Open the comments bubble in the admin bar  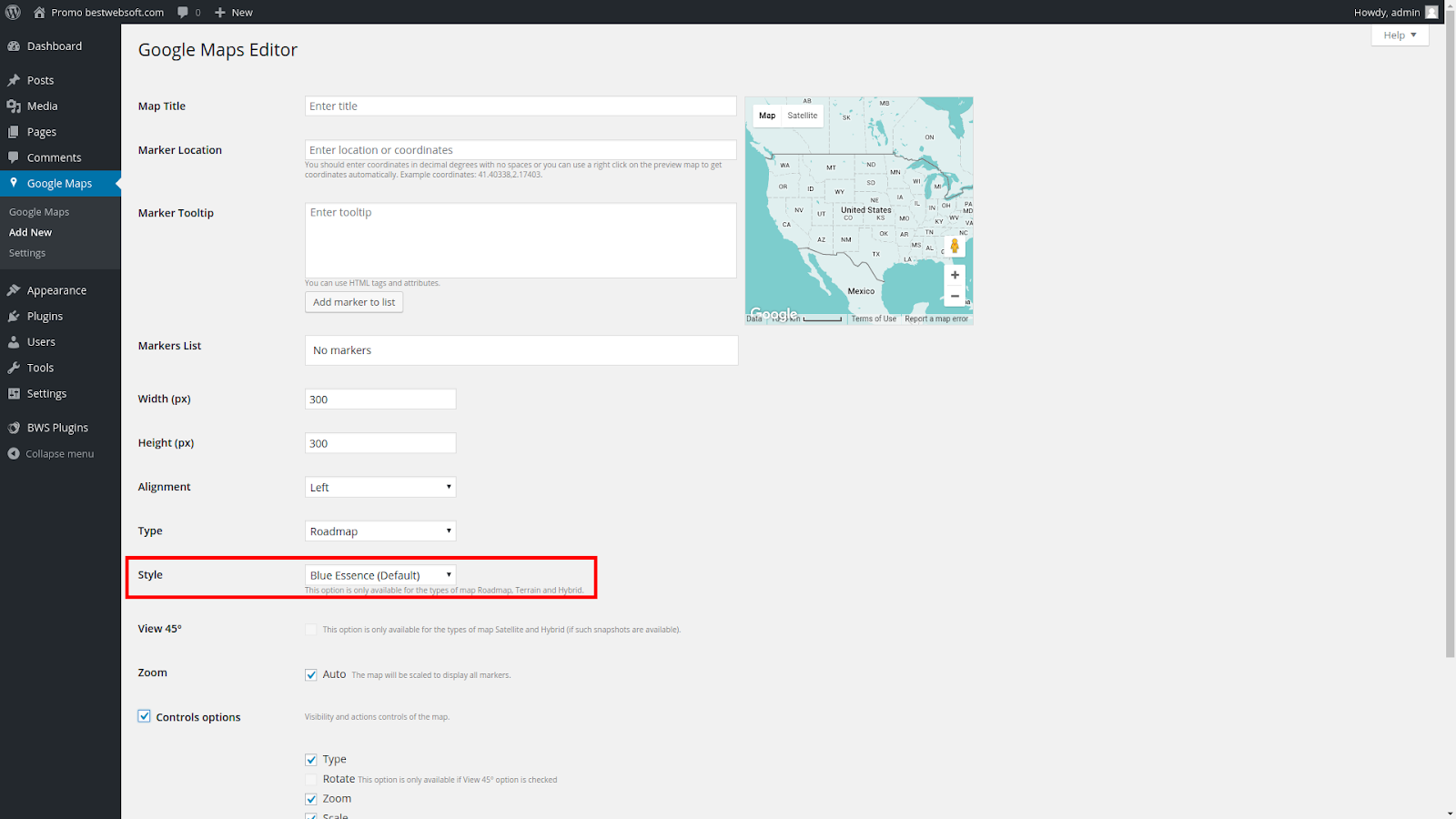pyautogui.click(x=188, y=12)
